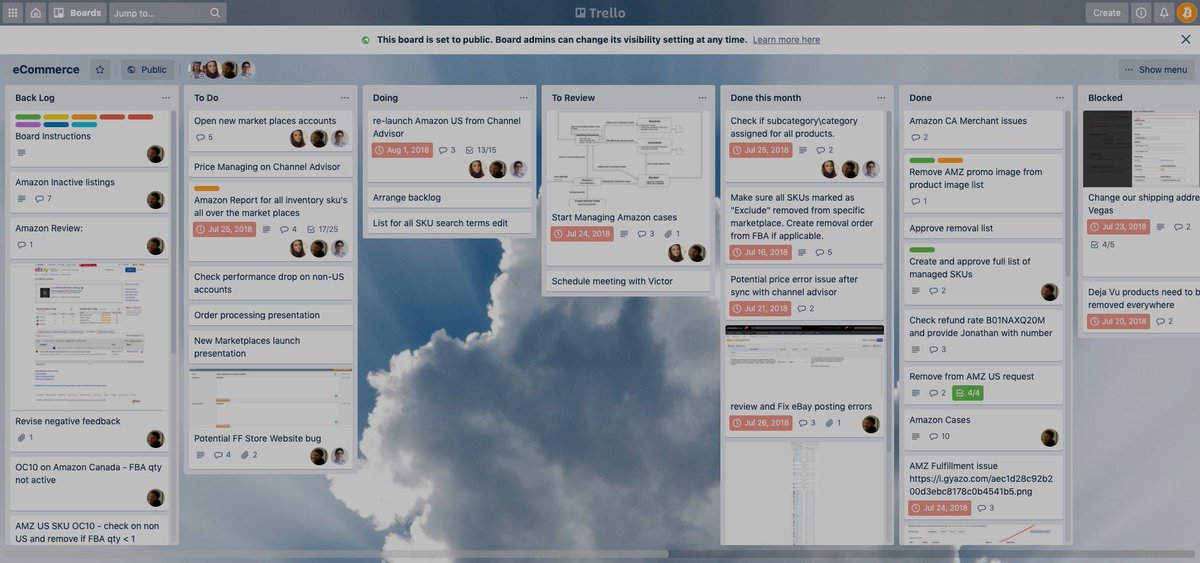Click attachment icon on Potential FF Store Website bug
Screen dimensions: 1200x563
pyautogui.click(x=243, y=455)
